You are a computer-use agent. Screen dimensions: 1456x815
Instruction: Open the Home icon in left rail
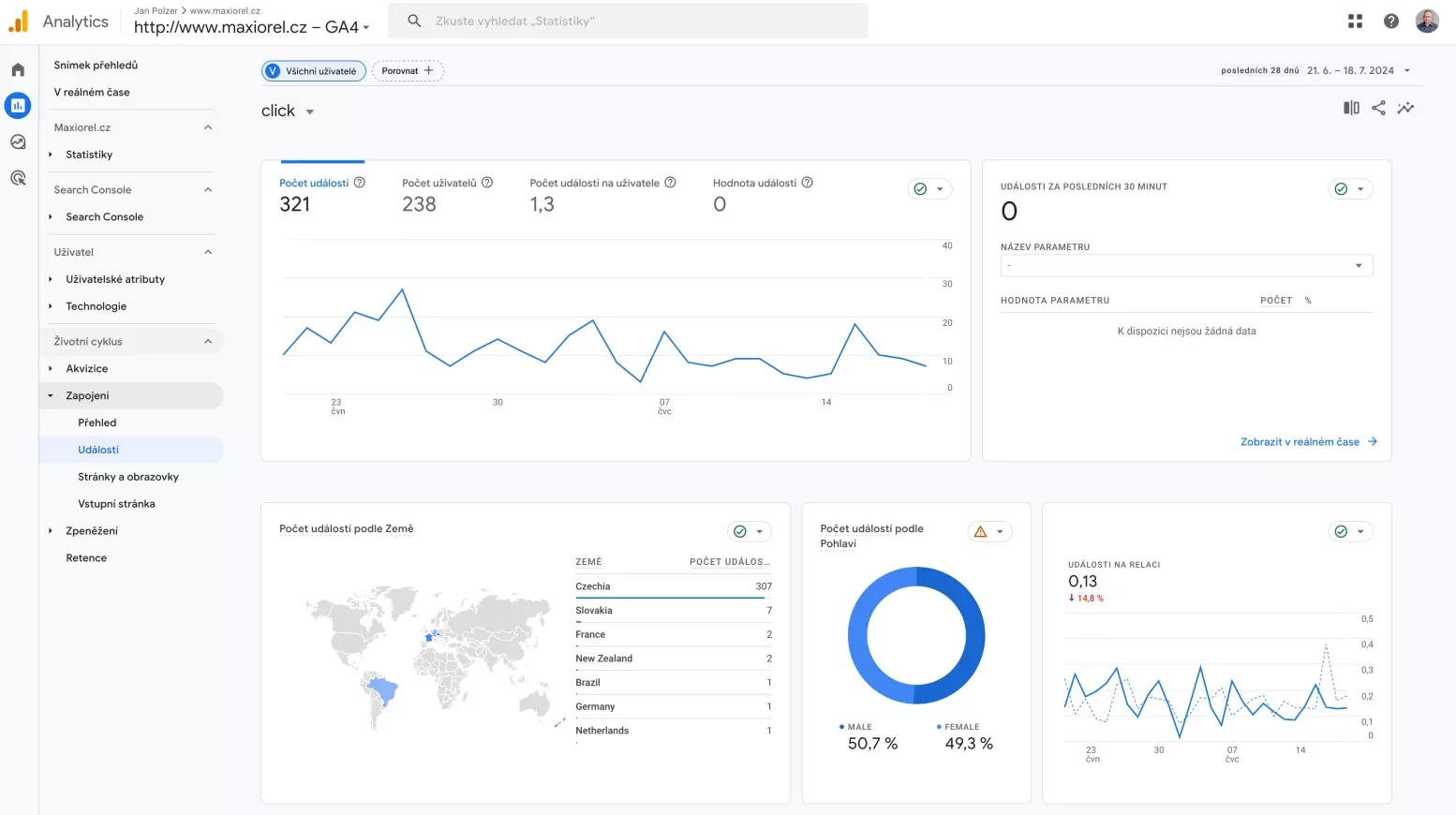pyautogui.click(x=18, y=70)
